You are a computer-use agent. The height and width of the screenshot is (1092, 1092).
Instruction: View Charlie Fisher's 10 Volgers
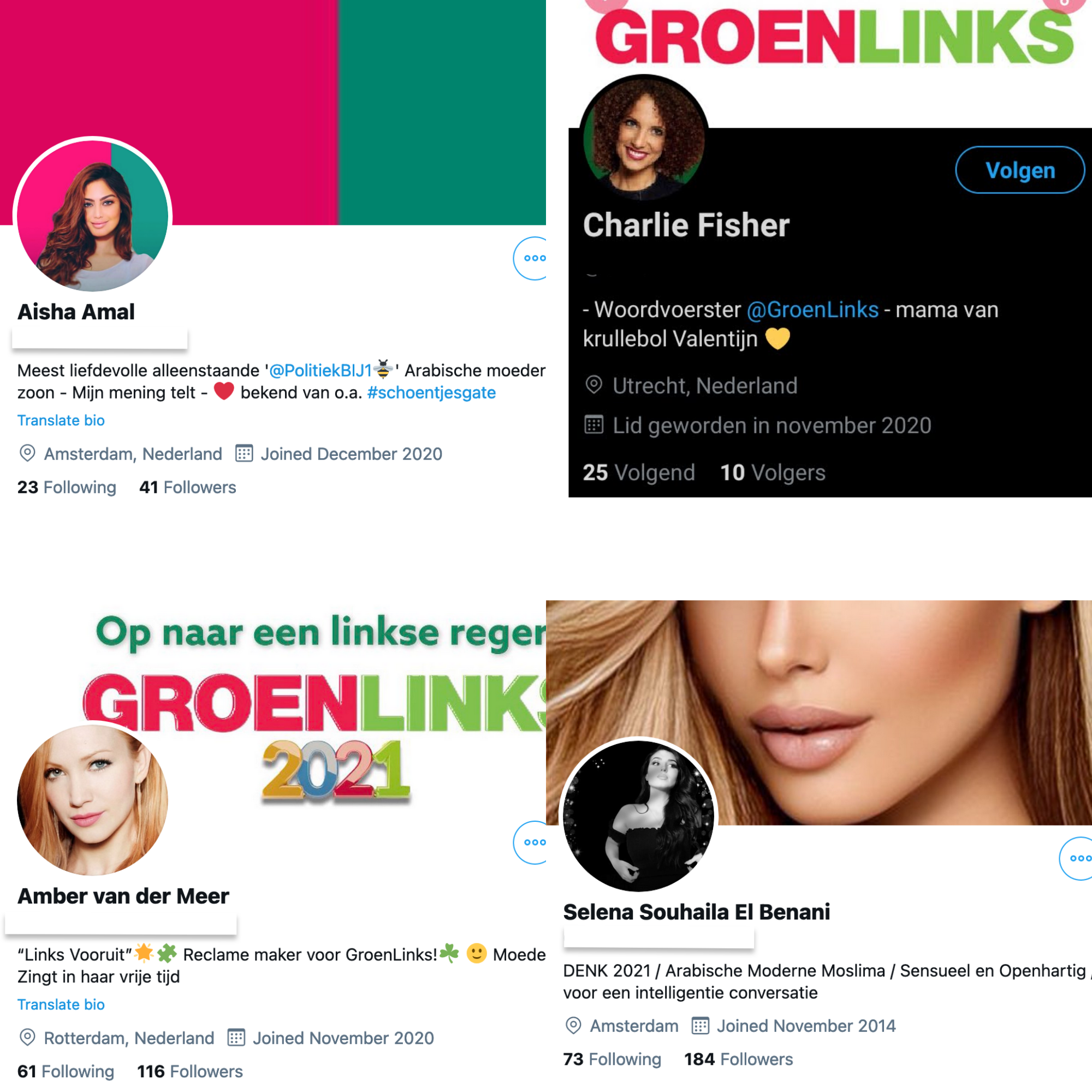coord(773,472)
